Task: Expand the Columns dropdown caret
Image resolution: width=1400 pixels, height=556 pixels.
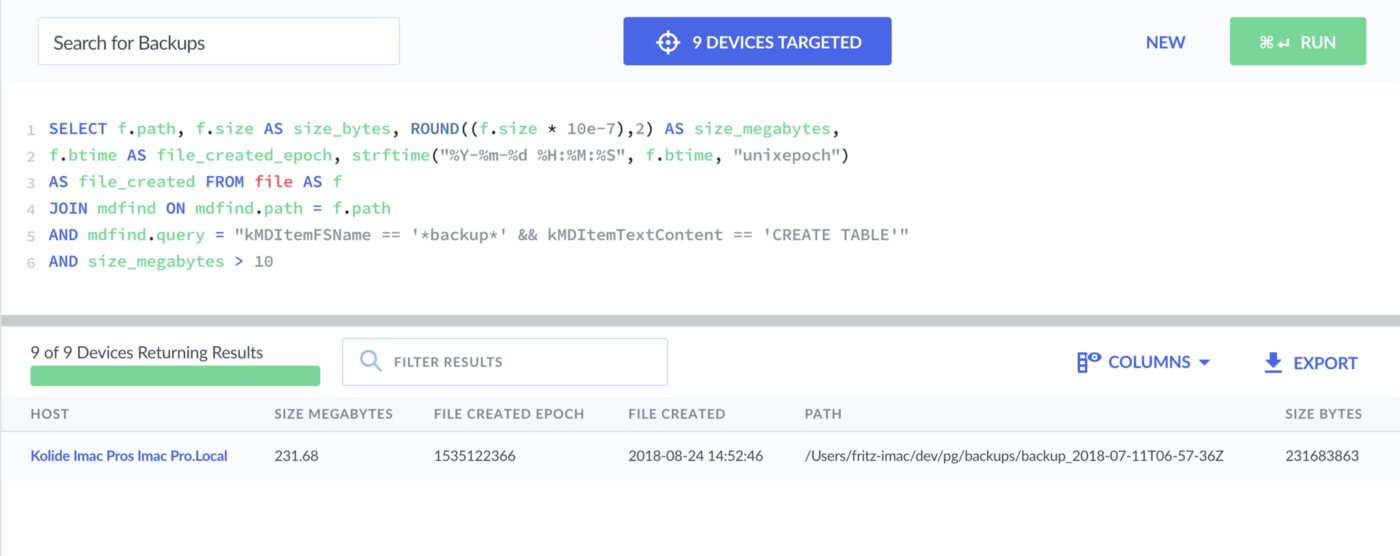Action: [x=1204, y=362]
